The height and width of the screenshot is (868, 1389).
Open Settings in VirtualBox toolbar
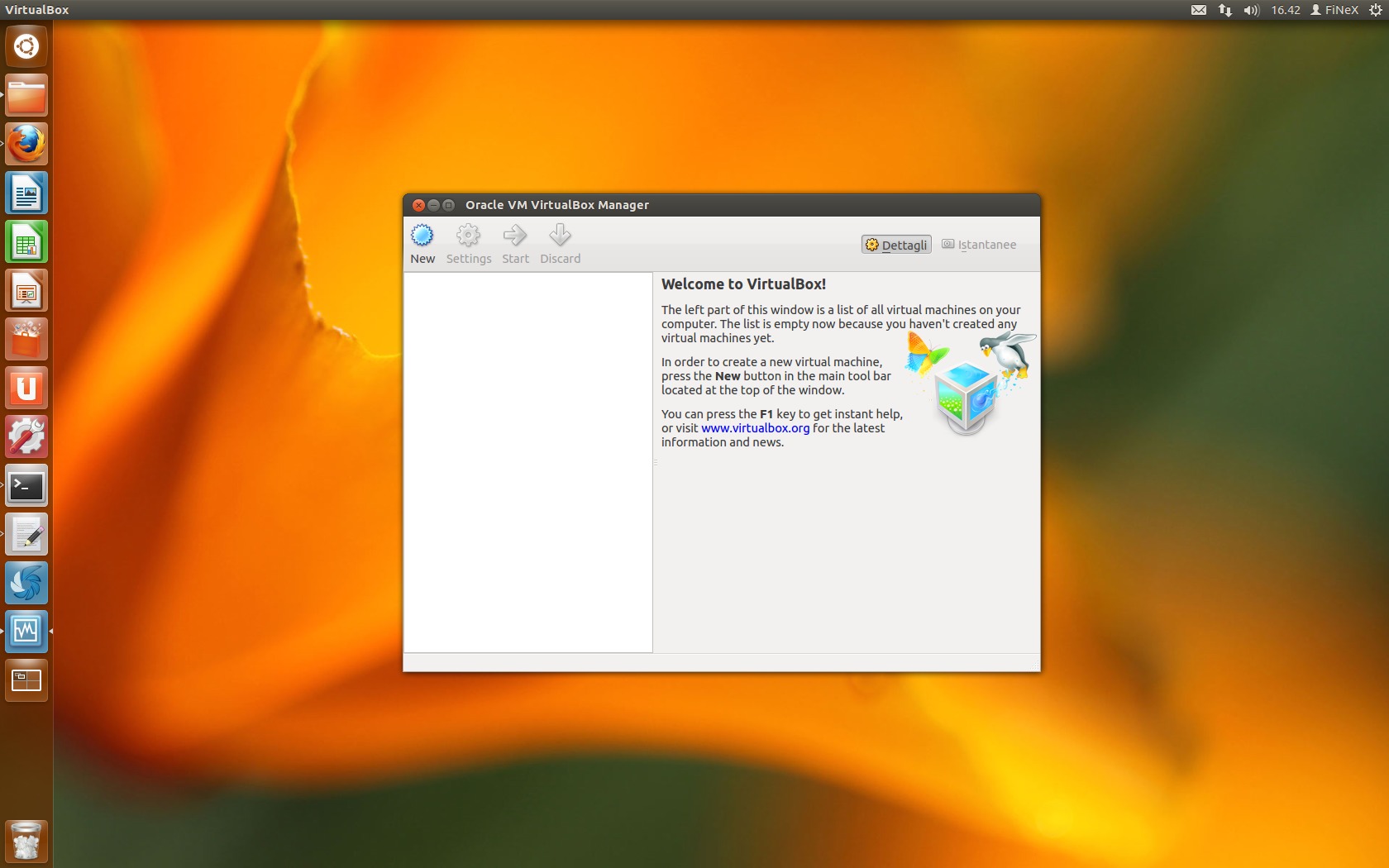pos(469,244)
